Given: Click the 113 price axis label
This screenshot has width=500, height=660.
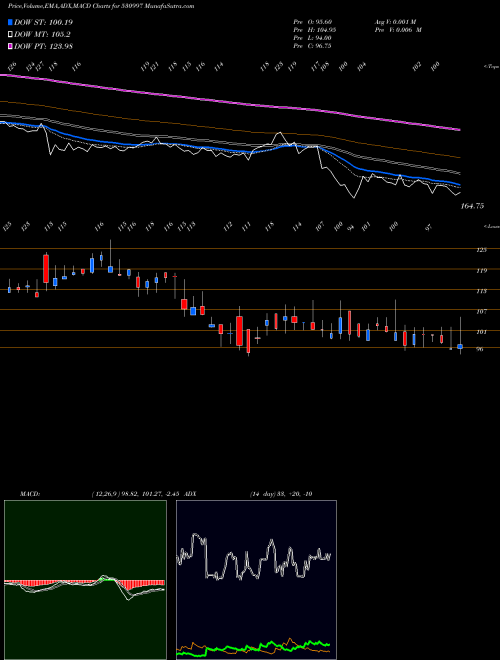Looking at the screenshot, I should point(481,291).
